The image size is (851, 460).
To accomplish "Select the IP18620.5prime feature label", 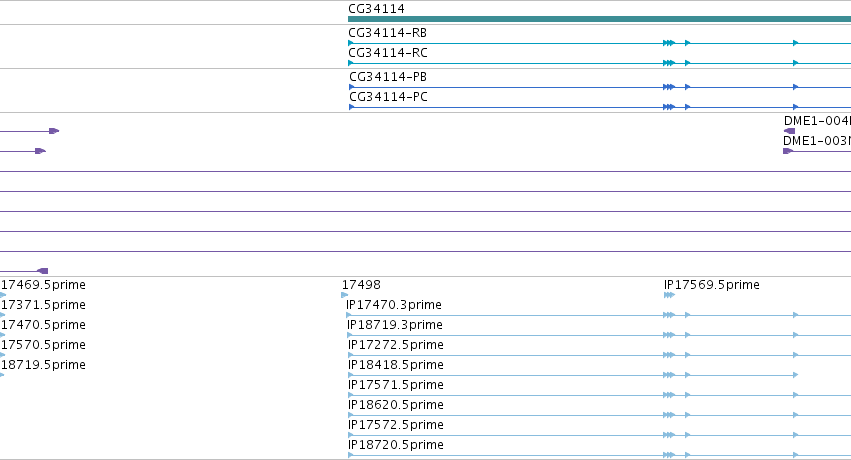I will (396, 405).
